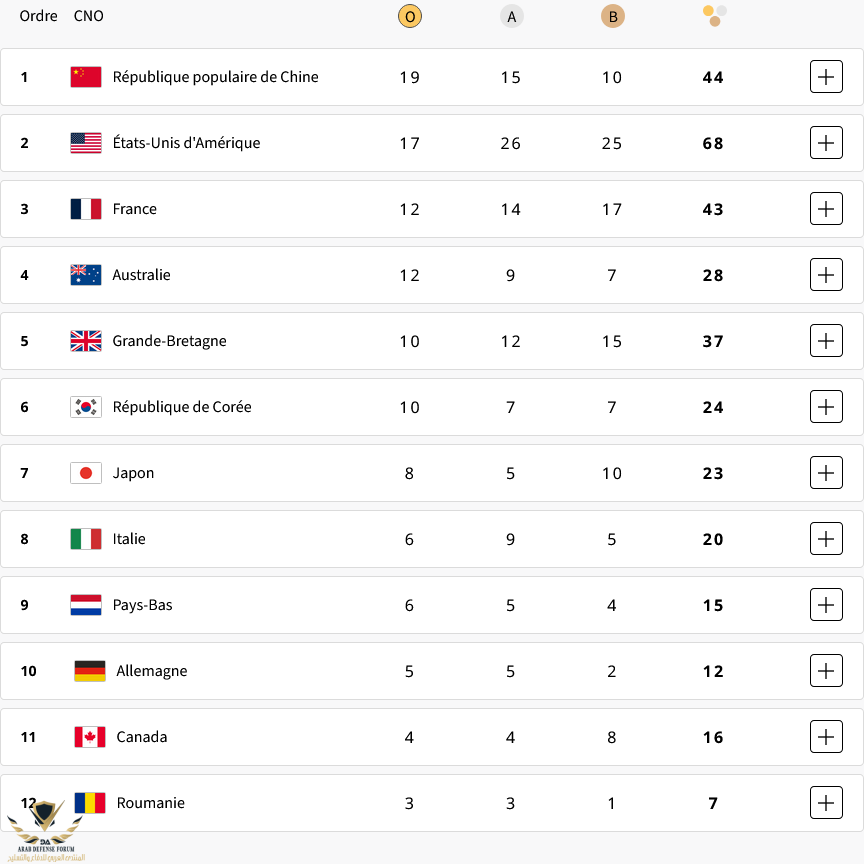Open the Allemagne country name link

coord(152,671)
